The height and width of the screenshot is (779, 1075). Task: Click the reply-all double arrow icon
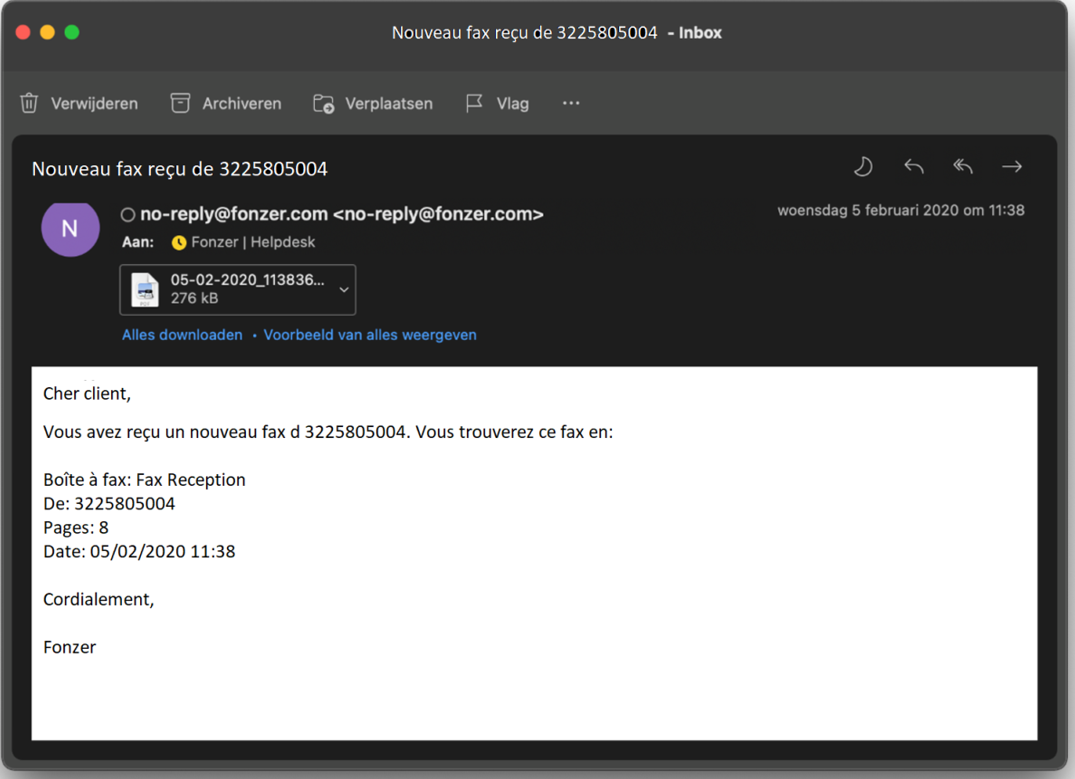(963, 167)
